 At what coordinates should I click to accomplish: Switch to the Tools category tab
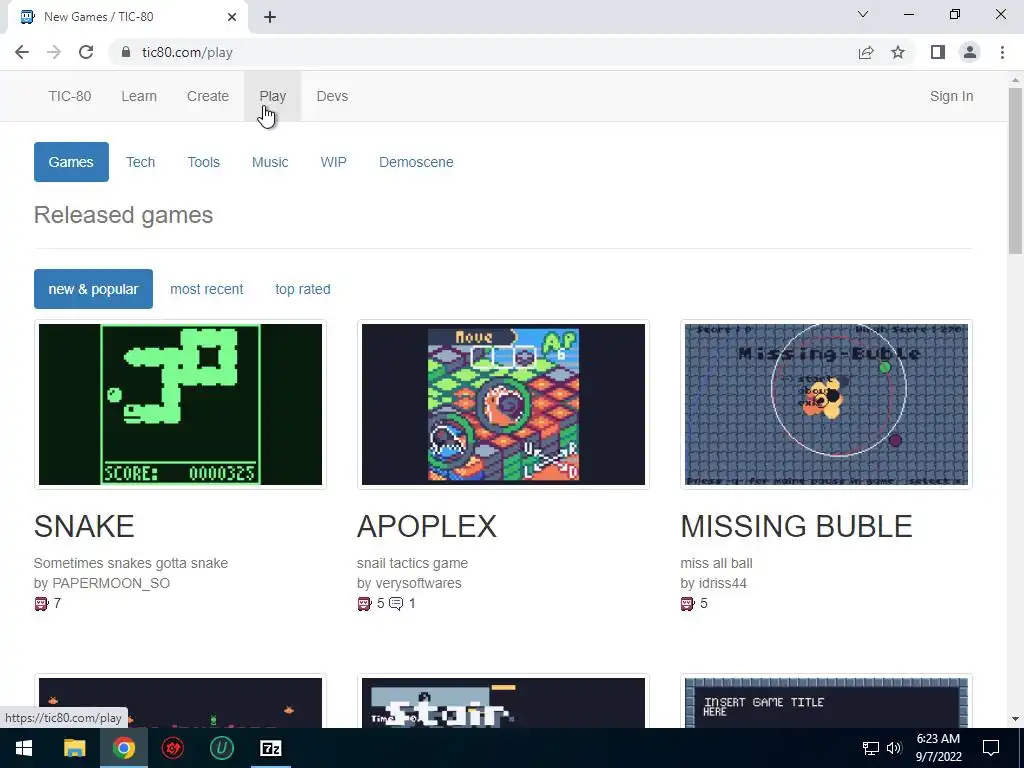204,162
